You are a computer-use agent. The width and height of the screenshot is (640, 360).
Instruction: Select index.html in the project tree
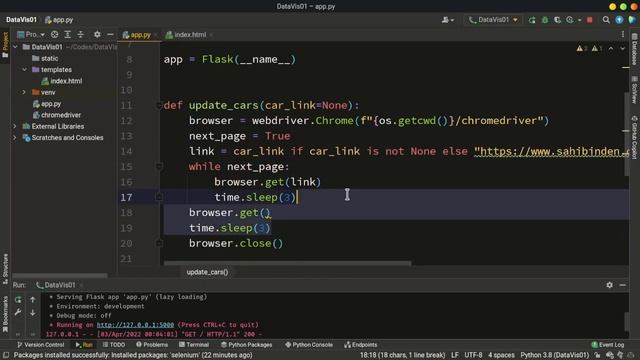coord(62,81)
